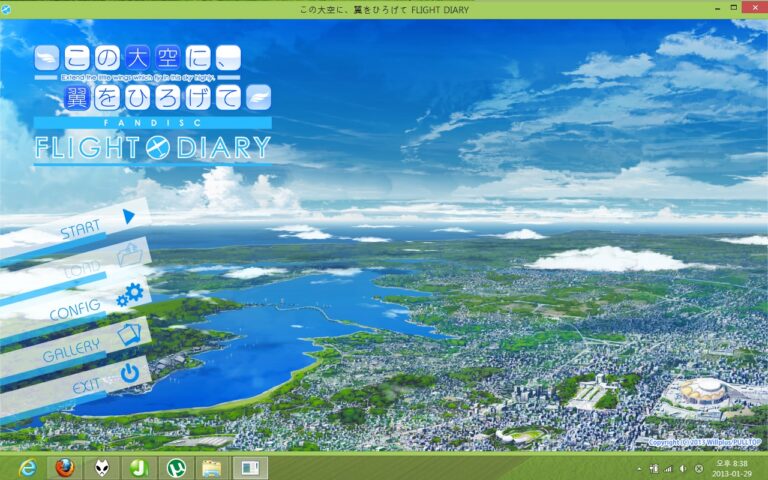768x480 pixels.
Task: Show hidden system tray icons
Action: [639, 469]
